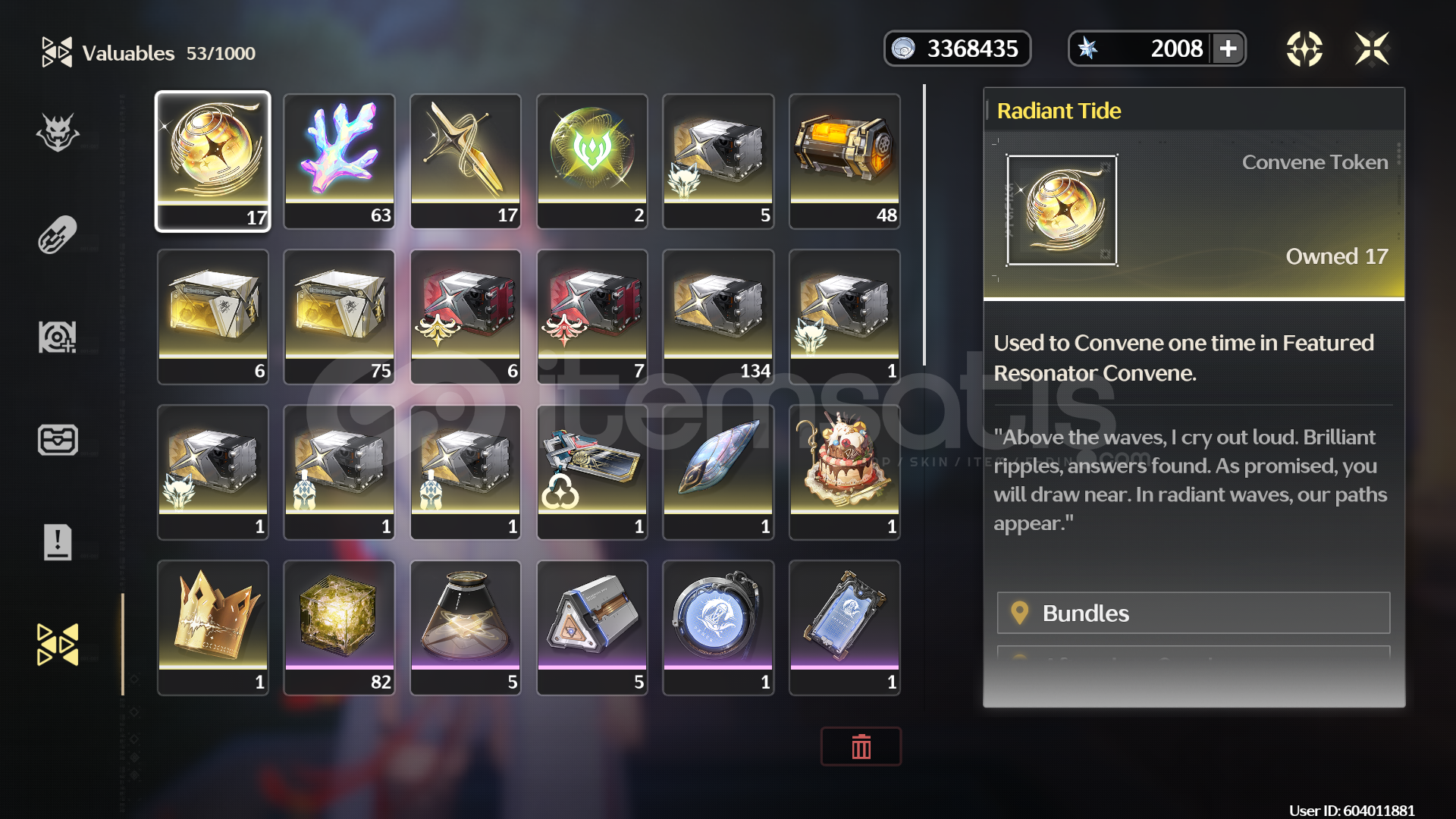Select the supplies chest category icon
This screenshot has width=1456, height=819.
58,440
